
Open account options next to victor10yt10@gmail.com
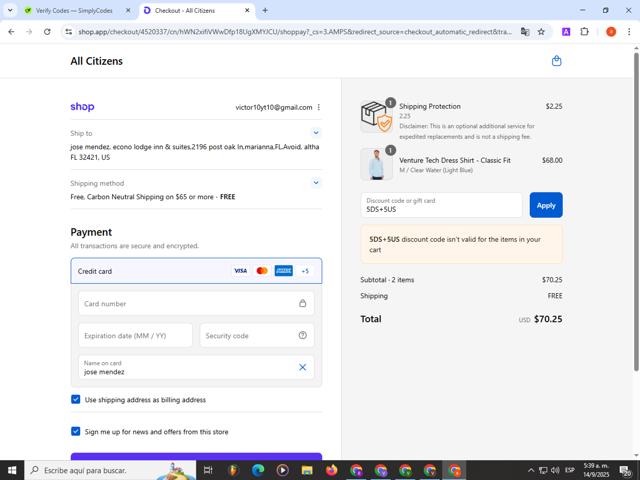[319, 107]
